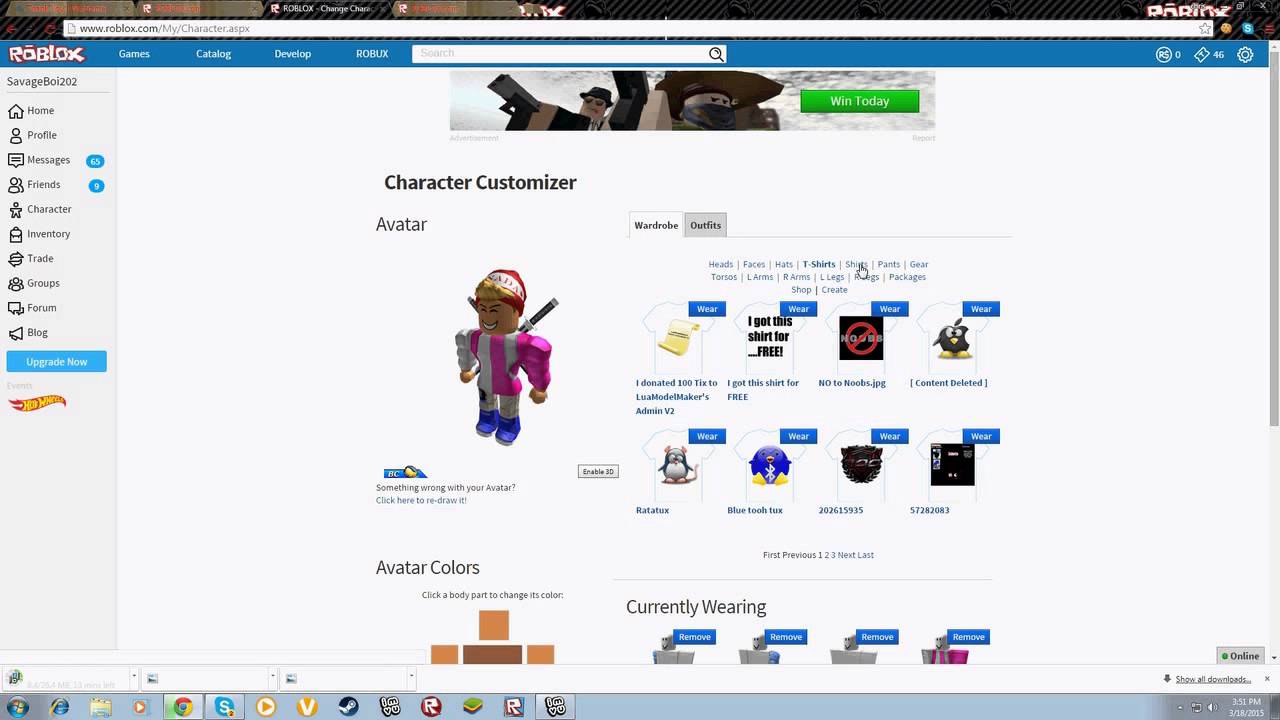
Task: Open the ROBUX menu
Action: coord(372,54)
